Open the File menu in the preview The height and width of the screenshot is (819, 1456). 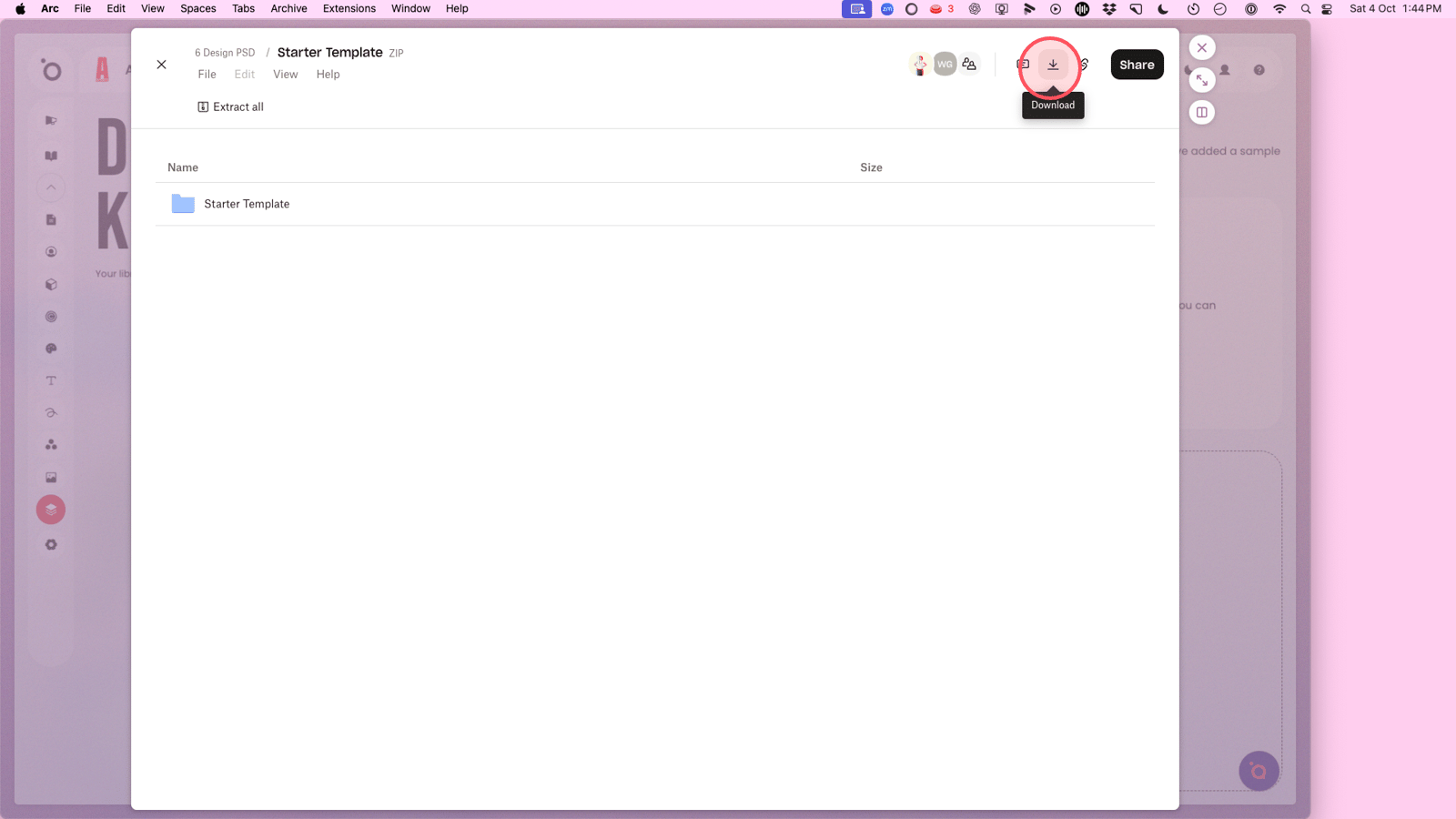point(207,75)
